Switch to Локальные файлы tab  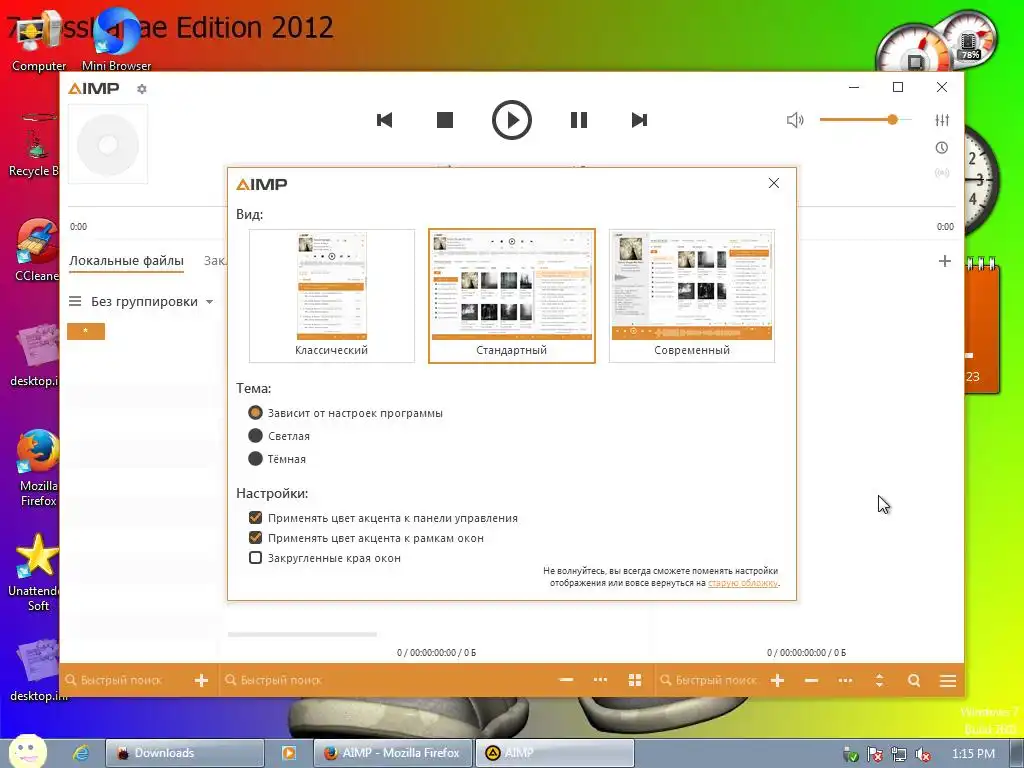[x=126, y=261]
